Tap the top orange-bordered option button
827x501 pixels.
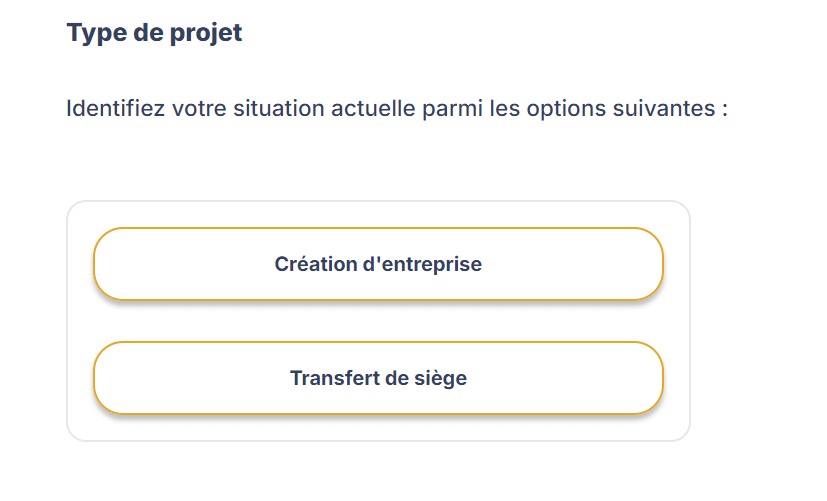pos(378,264)
